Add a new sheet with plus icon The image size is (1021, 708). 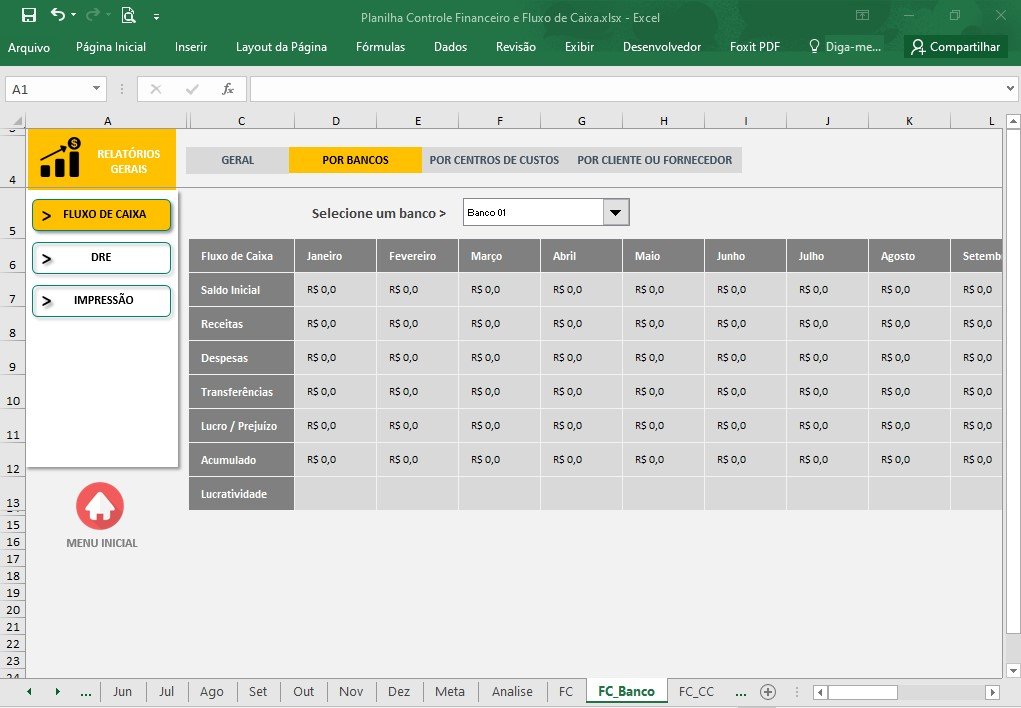[x=768, y=692]
